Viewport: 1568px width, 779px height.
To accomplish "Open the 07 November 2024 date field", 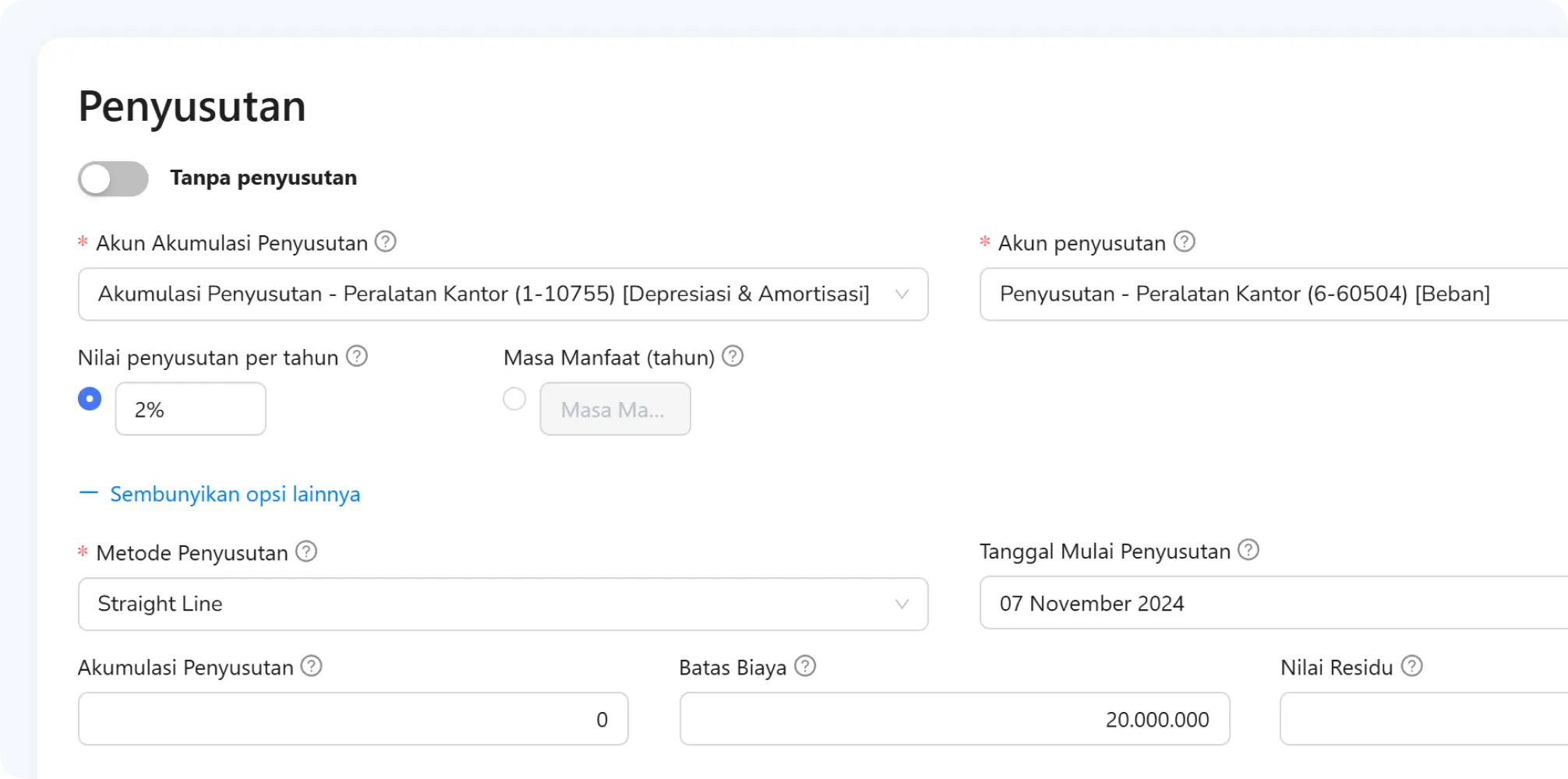I will [1273, 603].
